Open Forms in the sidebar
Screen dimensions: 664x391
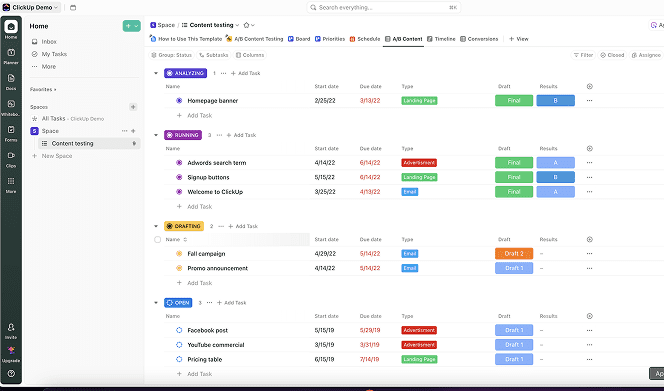11,133
